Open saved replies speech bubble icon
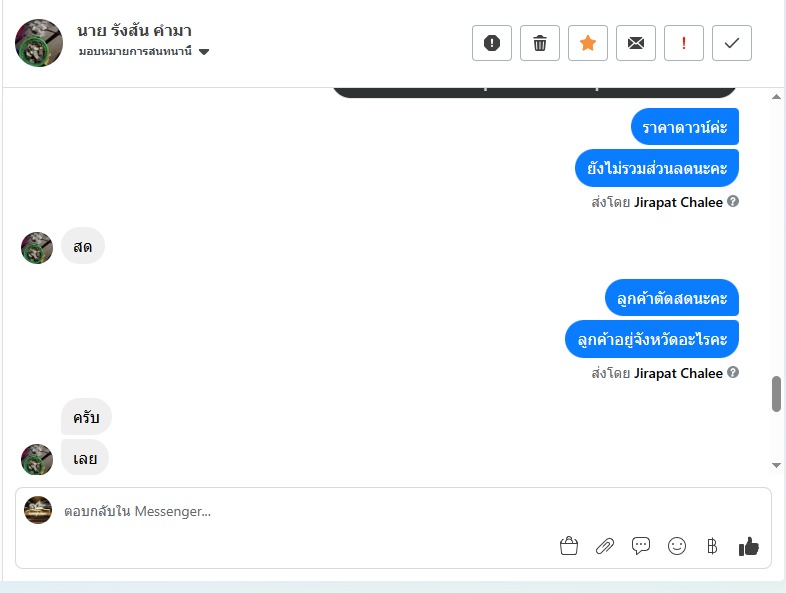 pyautogui.click(x=641, y=546)
